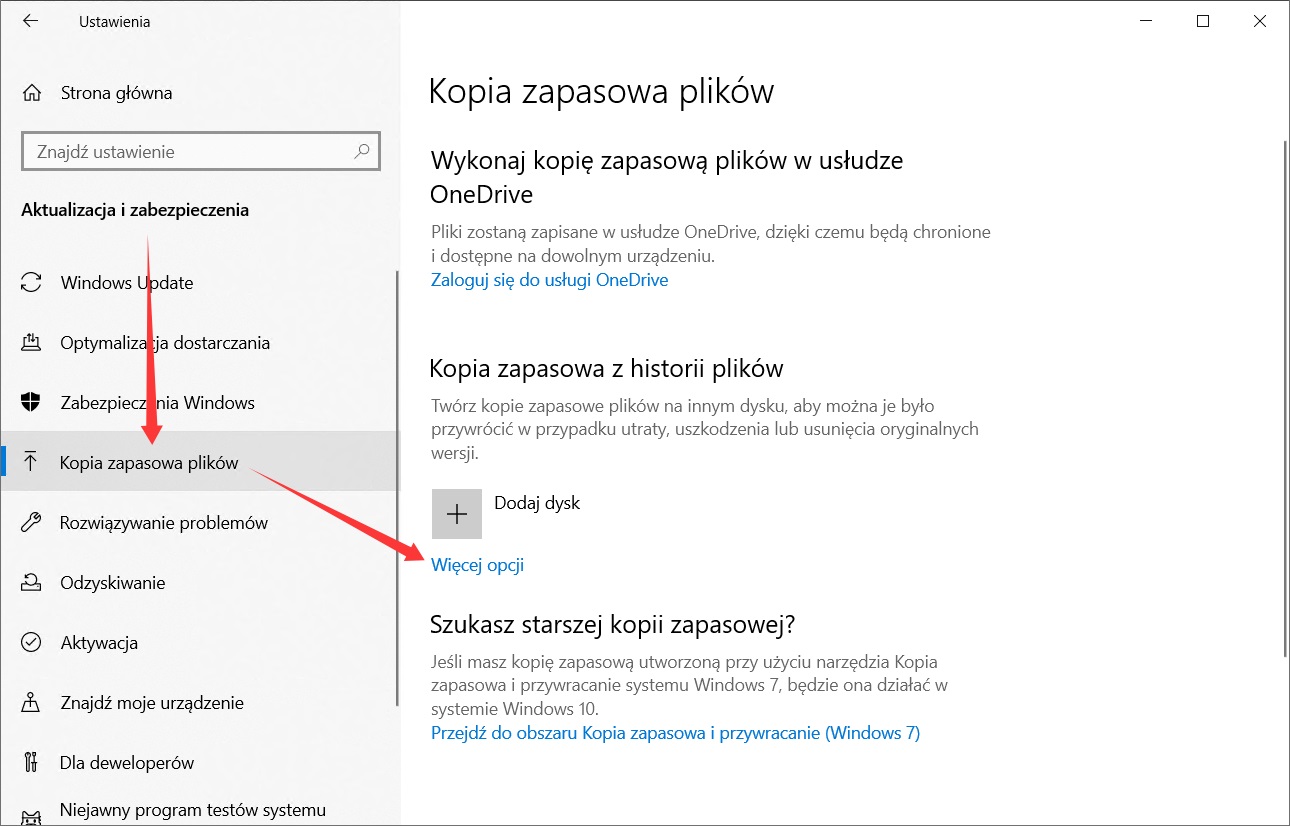Click the home icon beside Strona główna
The height and width of the screenshot is (826, 1290).
click(x=32, y=93)
